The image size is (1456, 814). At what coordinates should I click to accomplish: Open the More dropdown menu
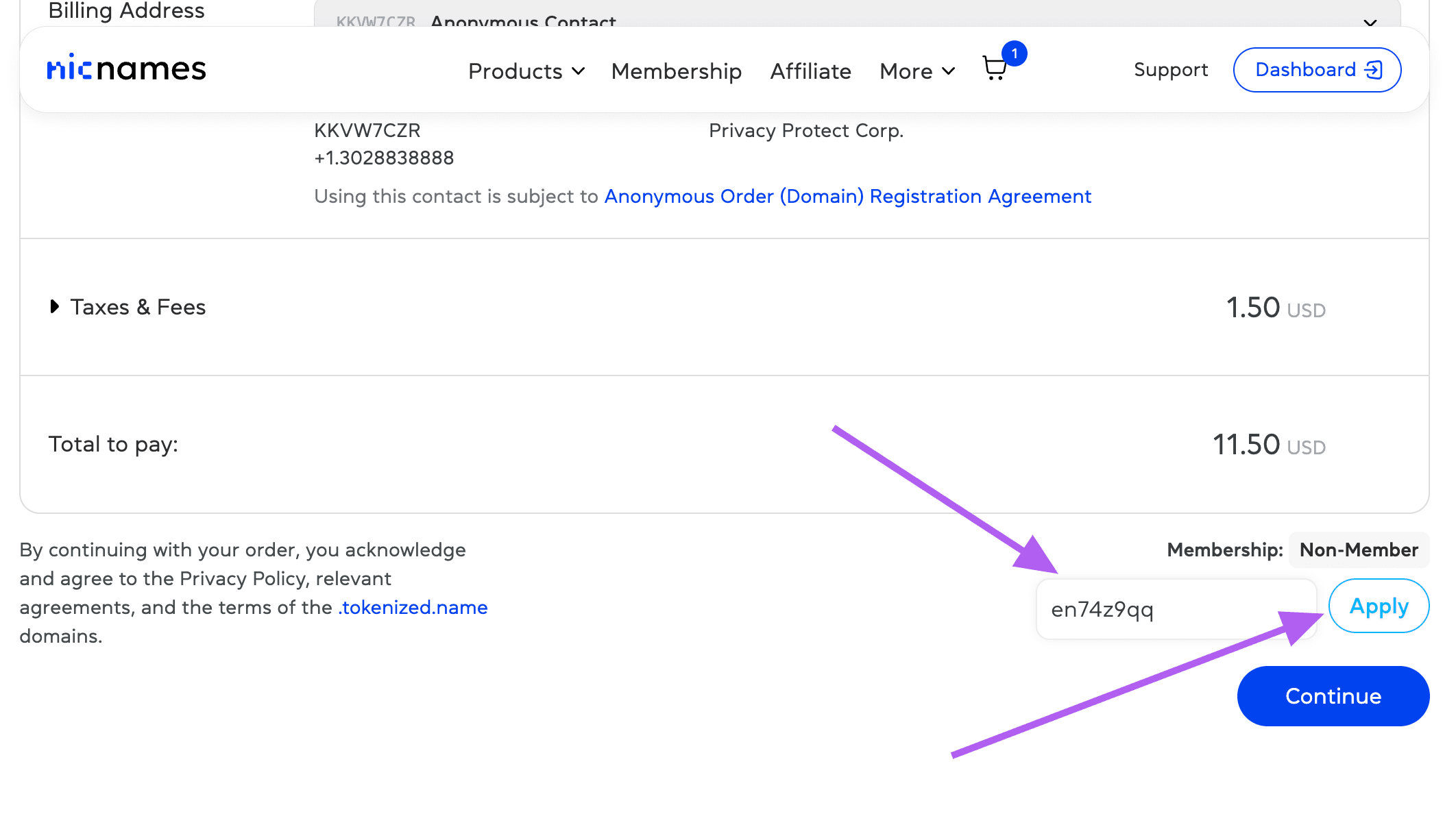coord(917,71)
